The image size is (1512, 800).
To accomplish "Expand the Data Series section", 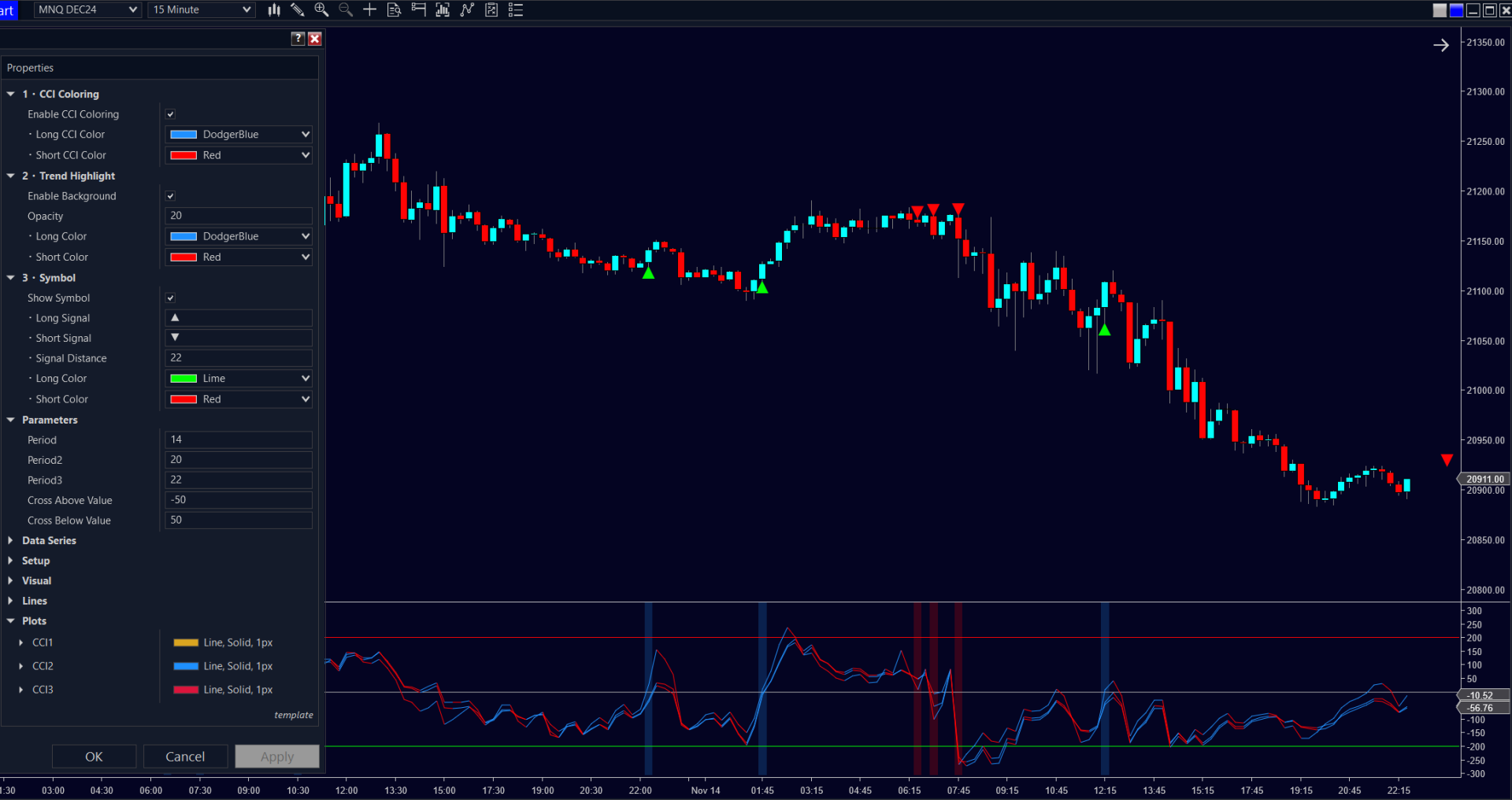I will tap(11, 540).
